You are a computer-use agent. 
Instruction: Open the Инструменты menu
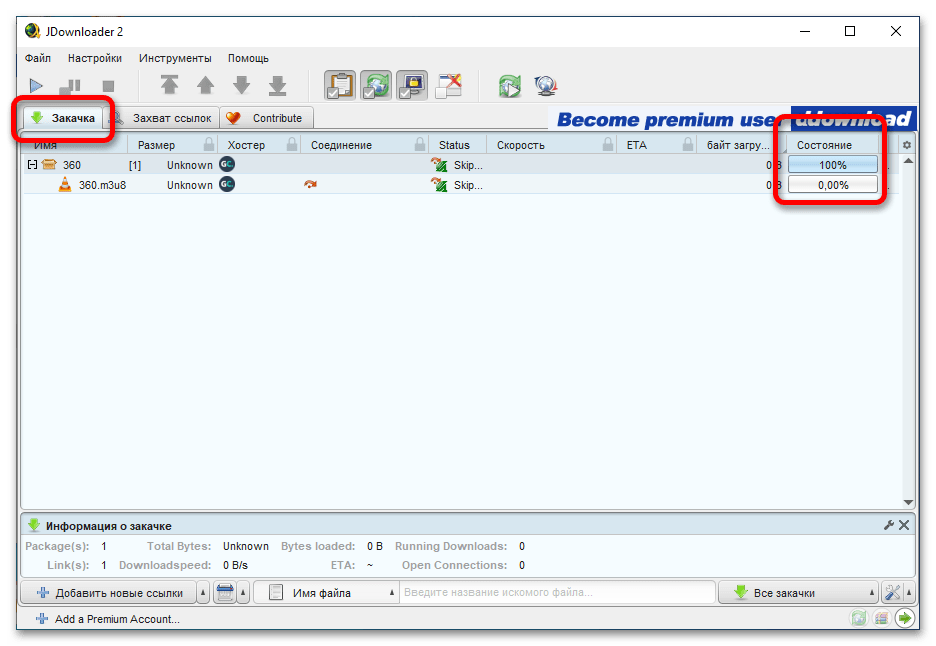176,59
